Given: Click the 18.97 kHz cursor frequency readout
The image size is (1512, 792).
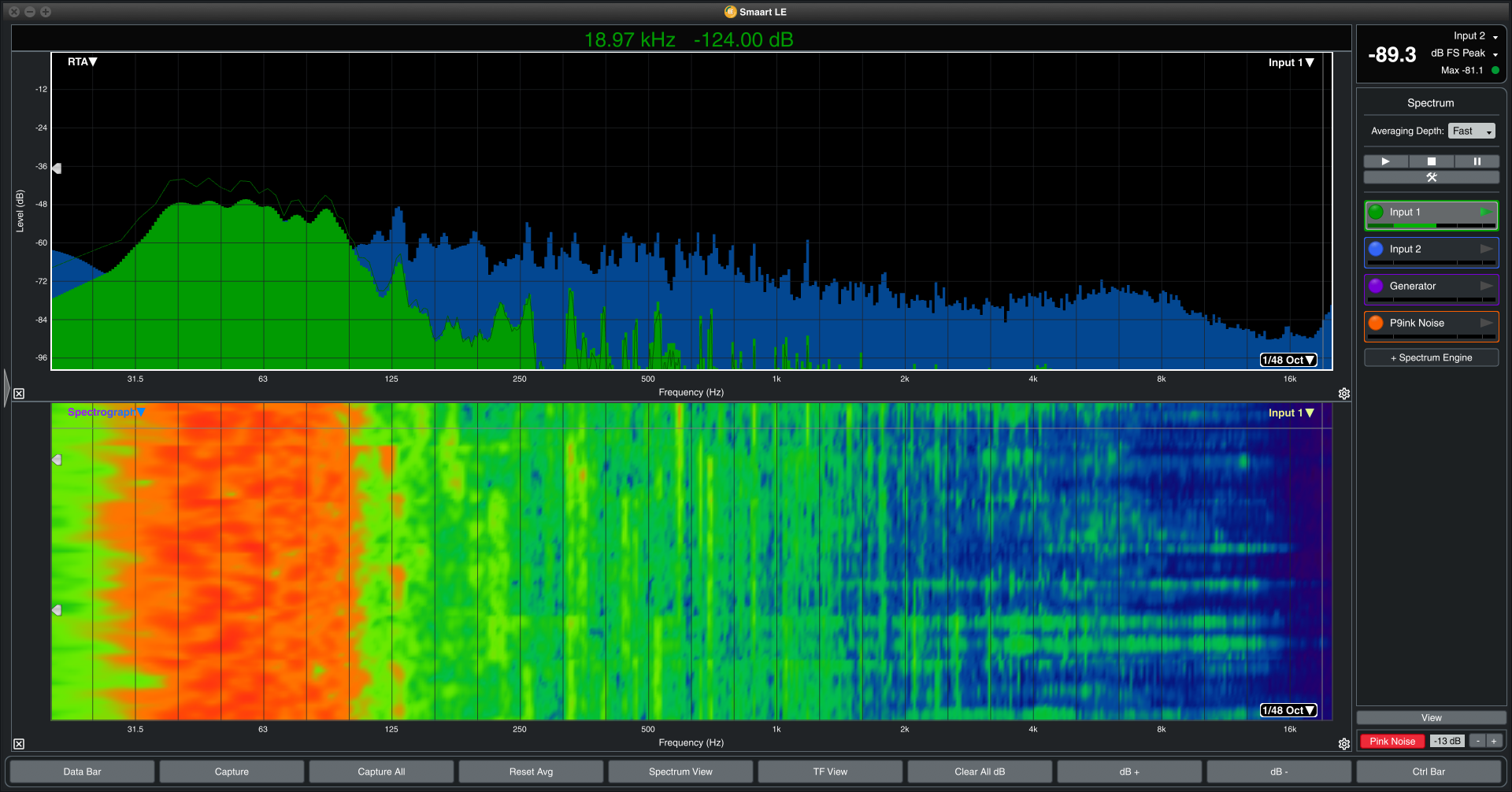Looking at the screenshot, I should point(629,39).
